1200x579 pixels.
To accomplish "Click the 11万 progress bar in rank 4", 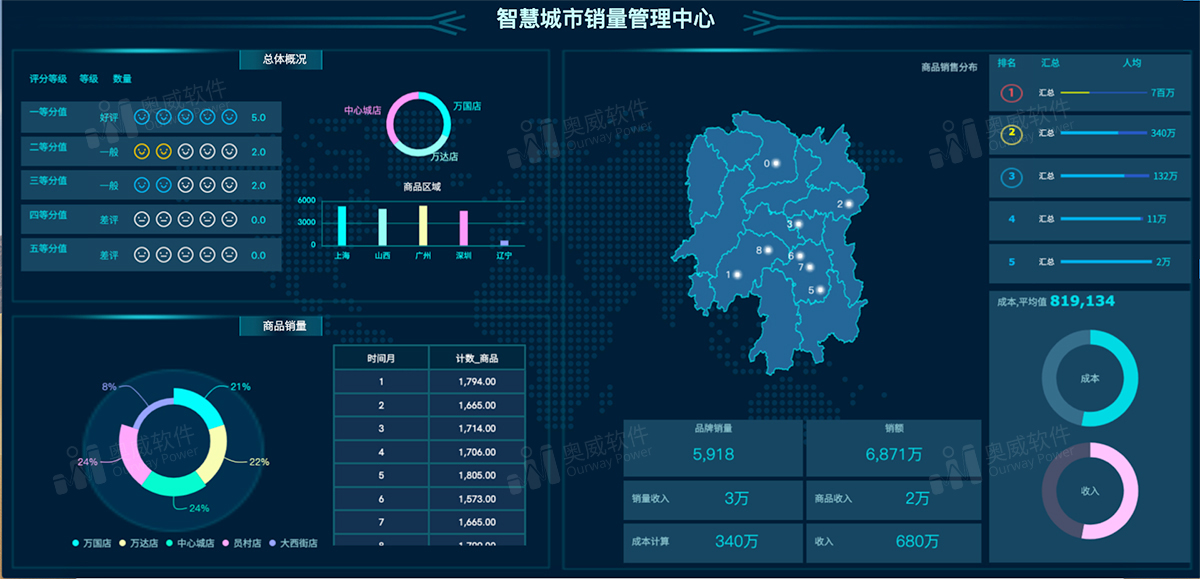I will coord(1103,218).
